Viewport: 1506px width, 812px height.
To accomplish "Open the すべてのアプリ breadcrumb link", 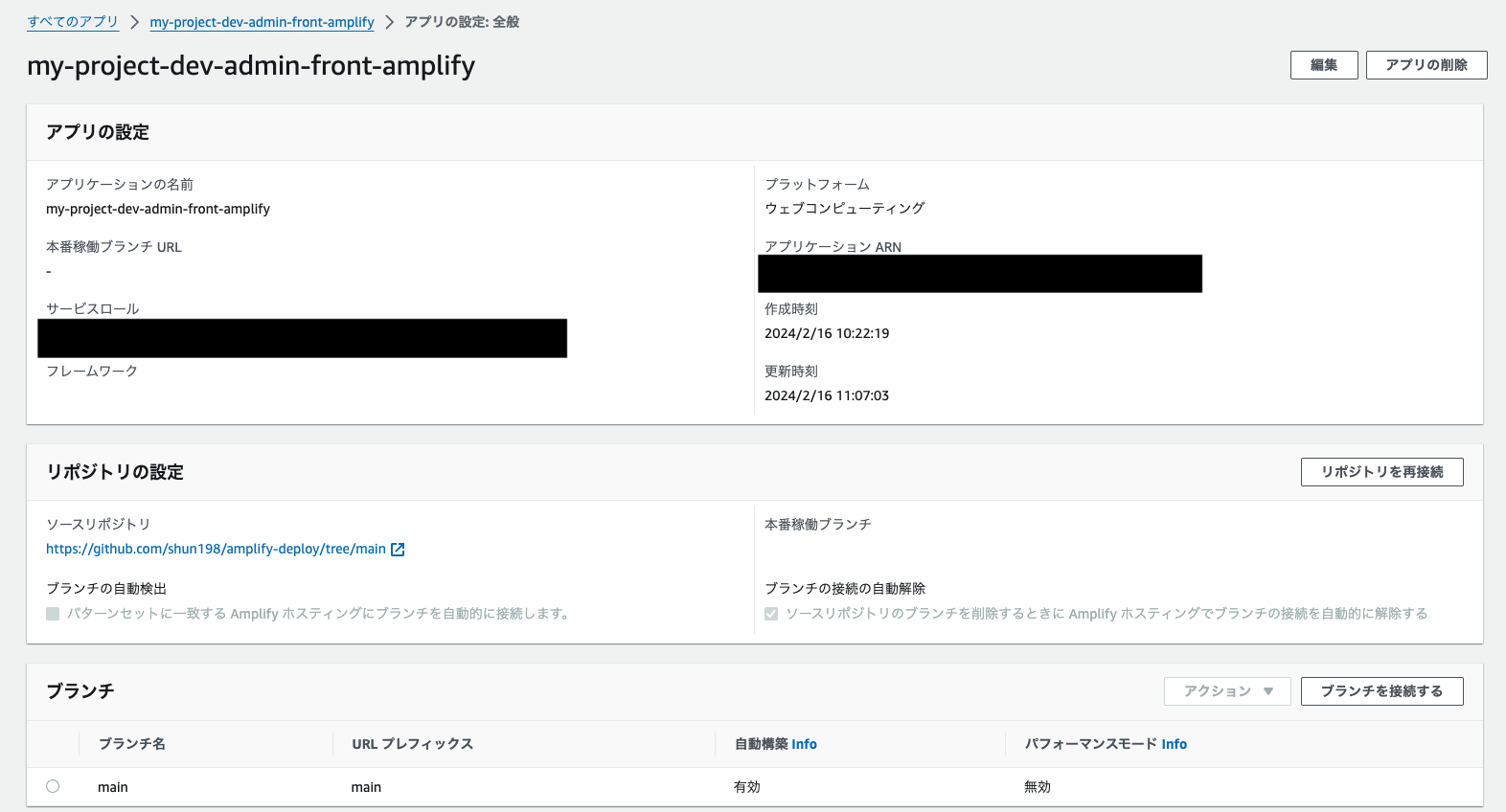I will (73, 22).
